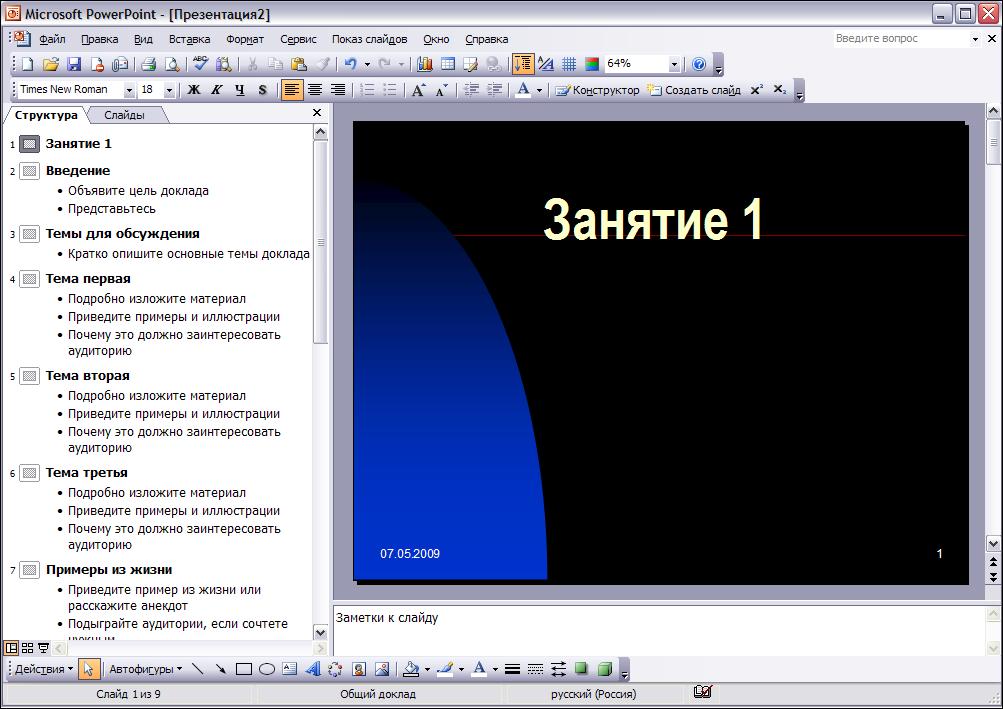The image size is (1003, 709).
Task: Open fill color dropdown arrow
Action: (427, 669)
